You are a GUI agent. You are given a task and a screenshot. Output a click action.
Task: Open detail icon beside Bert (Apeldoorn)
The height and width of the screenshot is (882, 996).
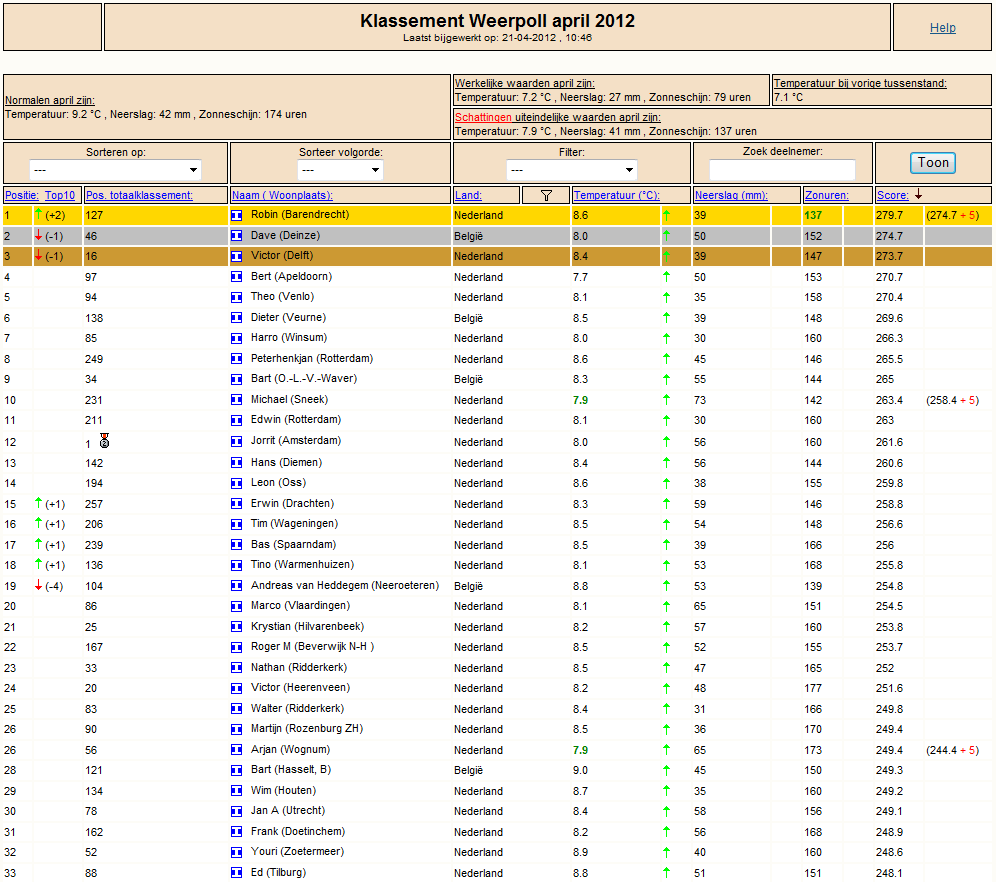236,277
